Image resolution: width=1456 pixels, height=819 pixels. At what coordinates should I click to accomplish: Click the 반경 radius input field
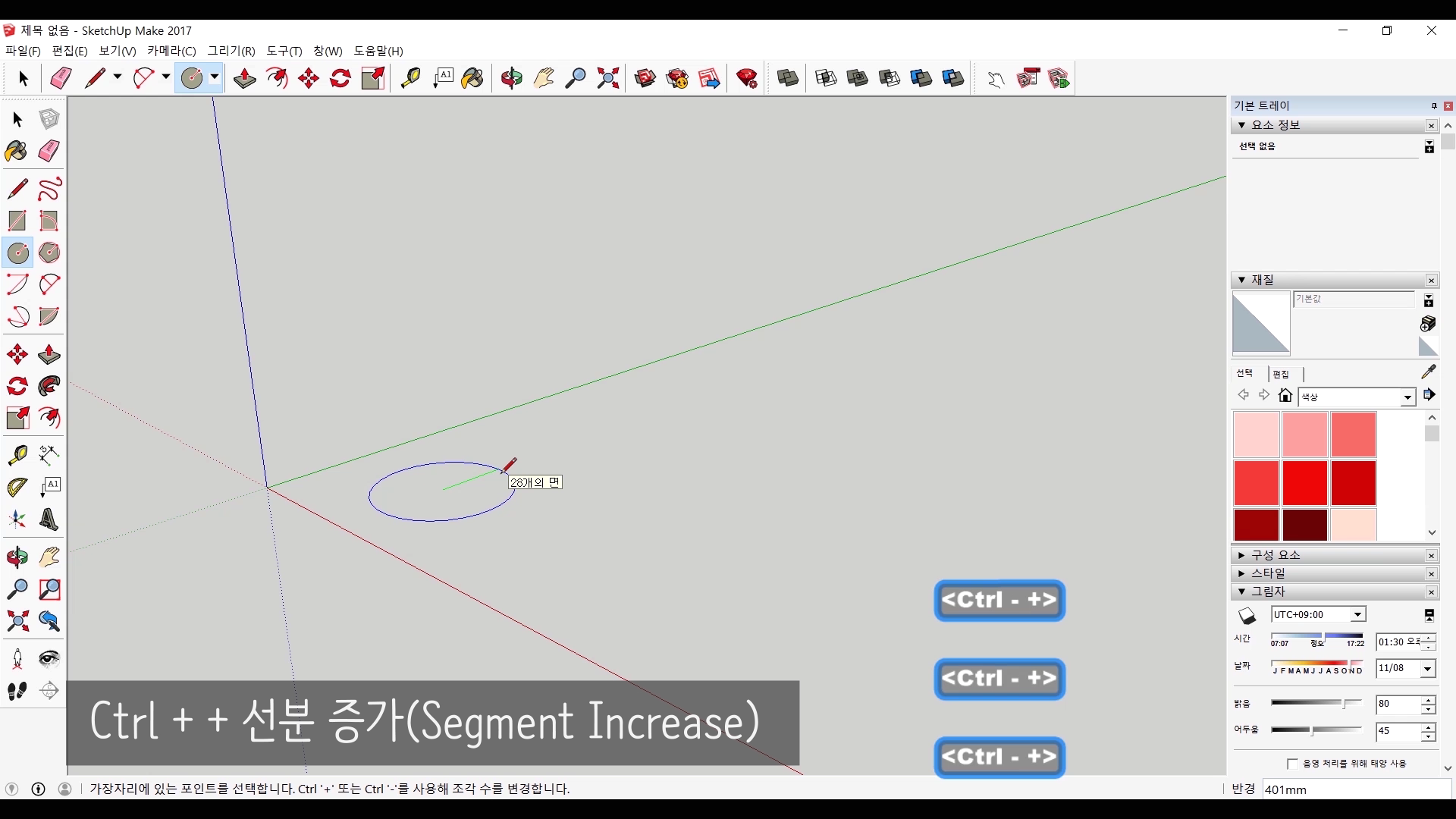point(1356,789)
